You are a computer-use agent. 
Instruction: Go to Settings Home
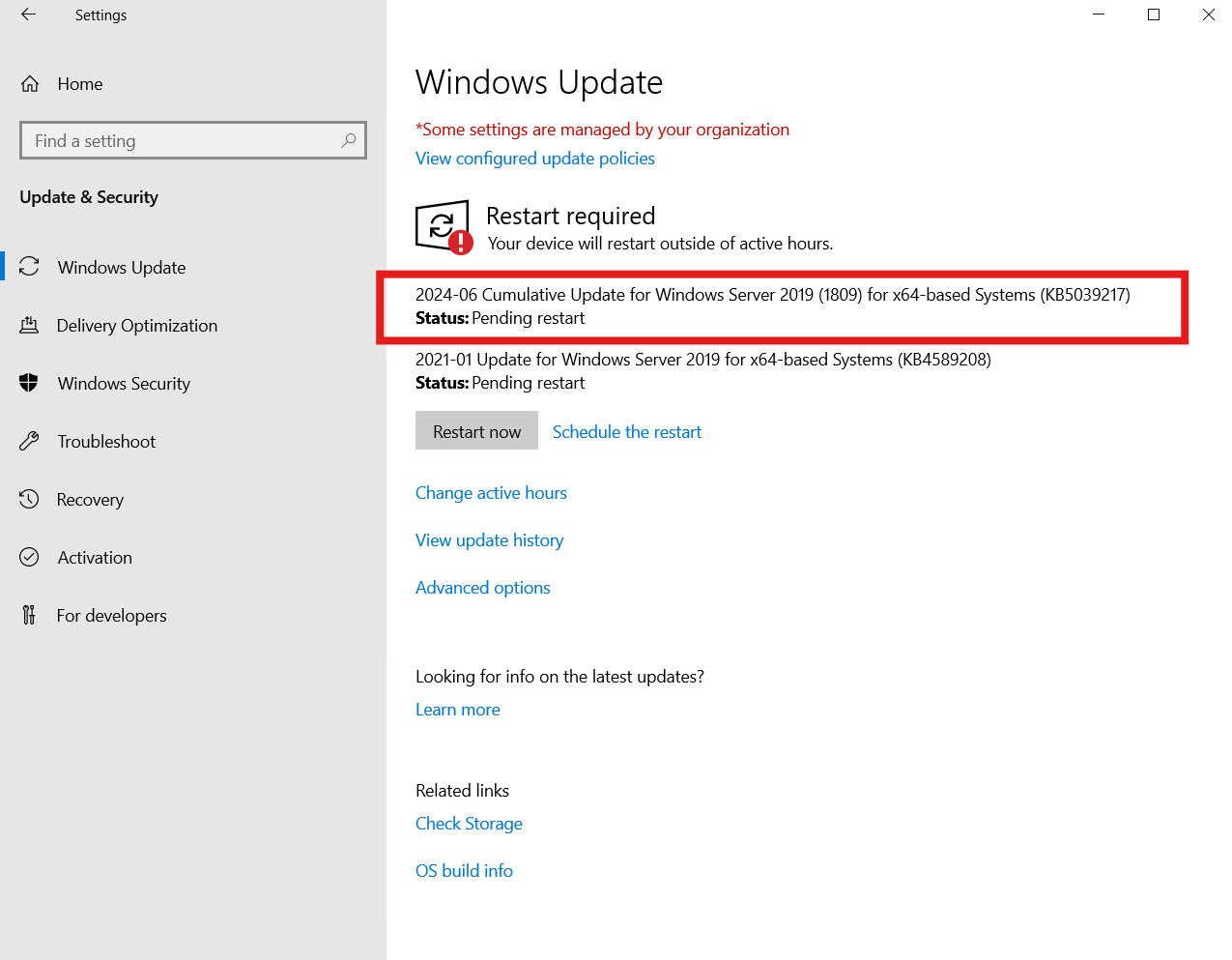pos(80,84)
